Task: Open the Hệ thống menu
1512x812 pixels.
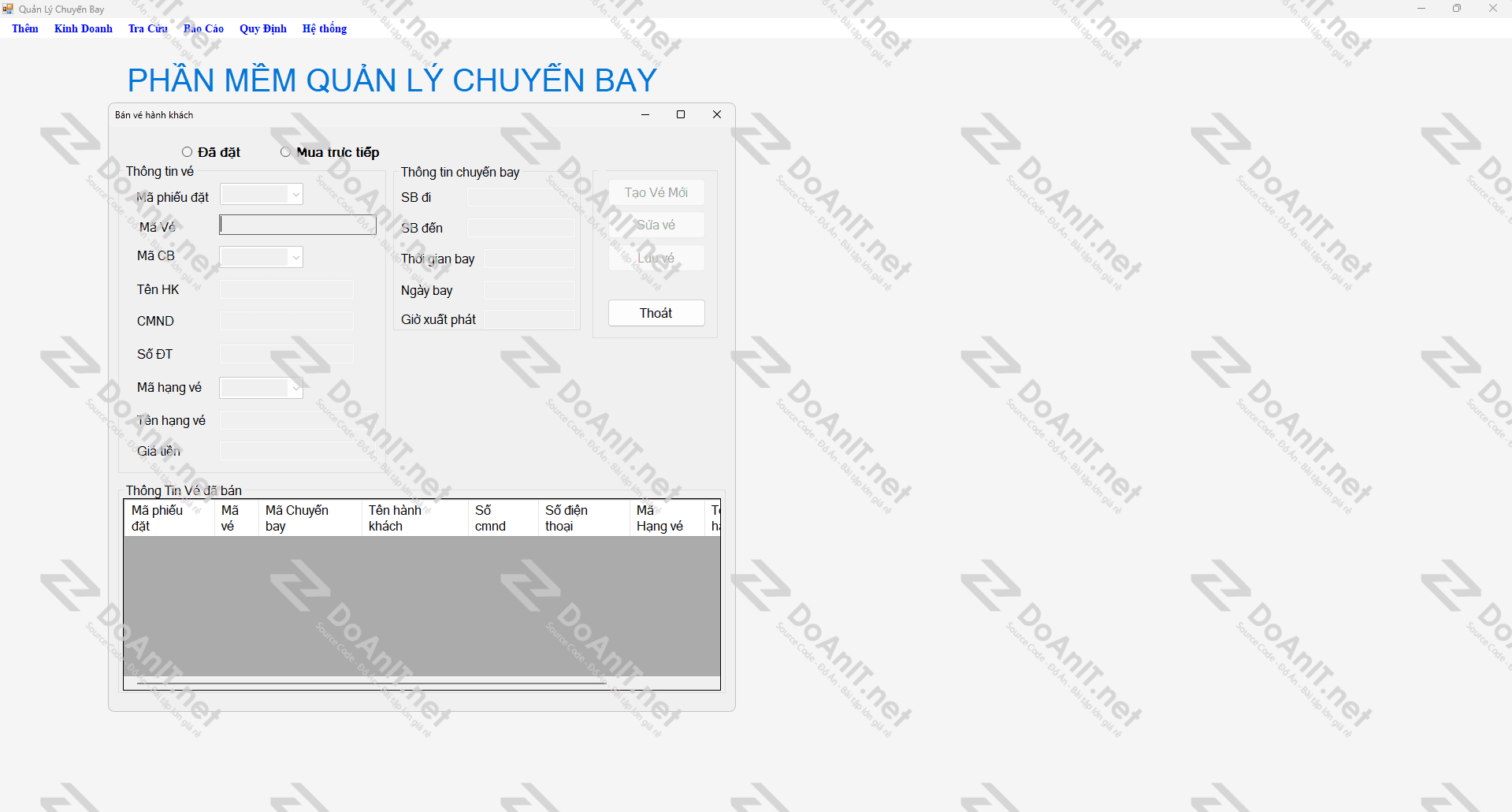Action: (x=325, y=28)
